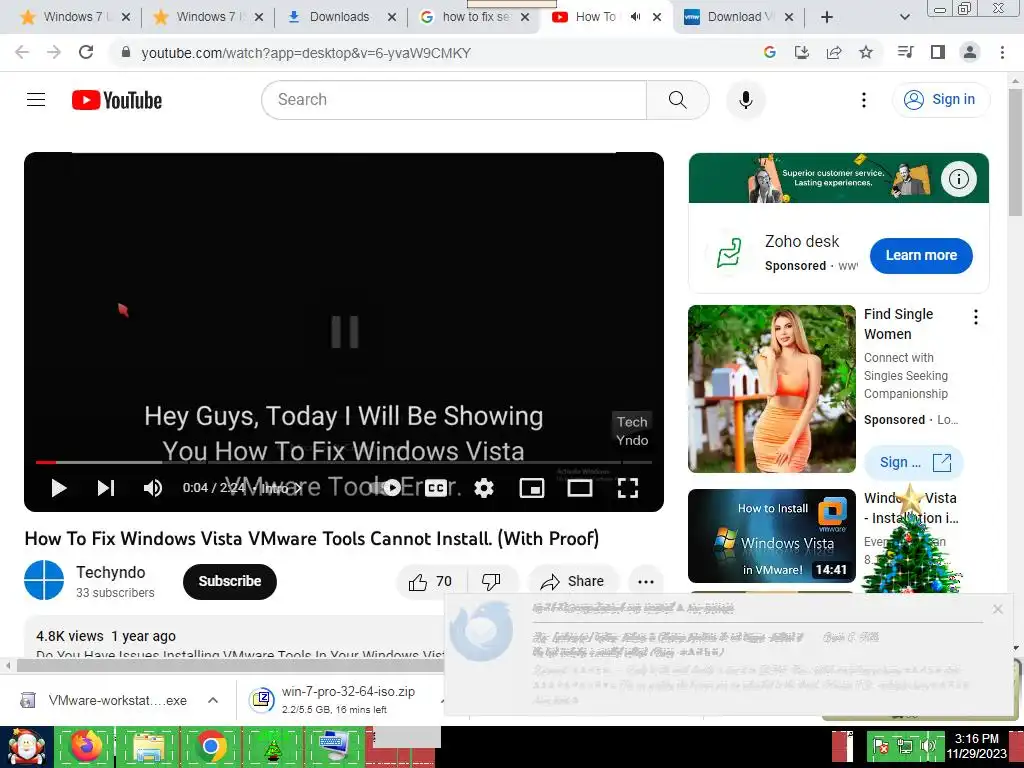Close the Downloads tab
The image size is (1024, 768).
pyautogui.click(x=391, y=17)
